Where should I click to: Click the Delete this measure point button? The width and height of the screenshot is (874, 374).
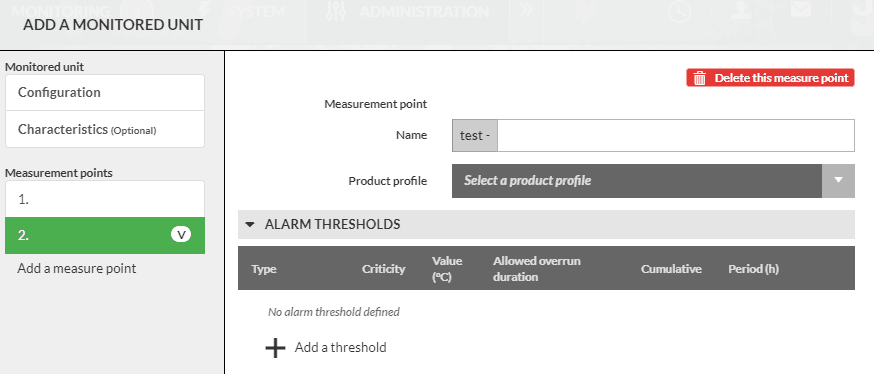(x=770, y=78)
